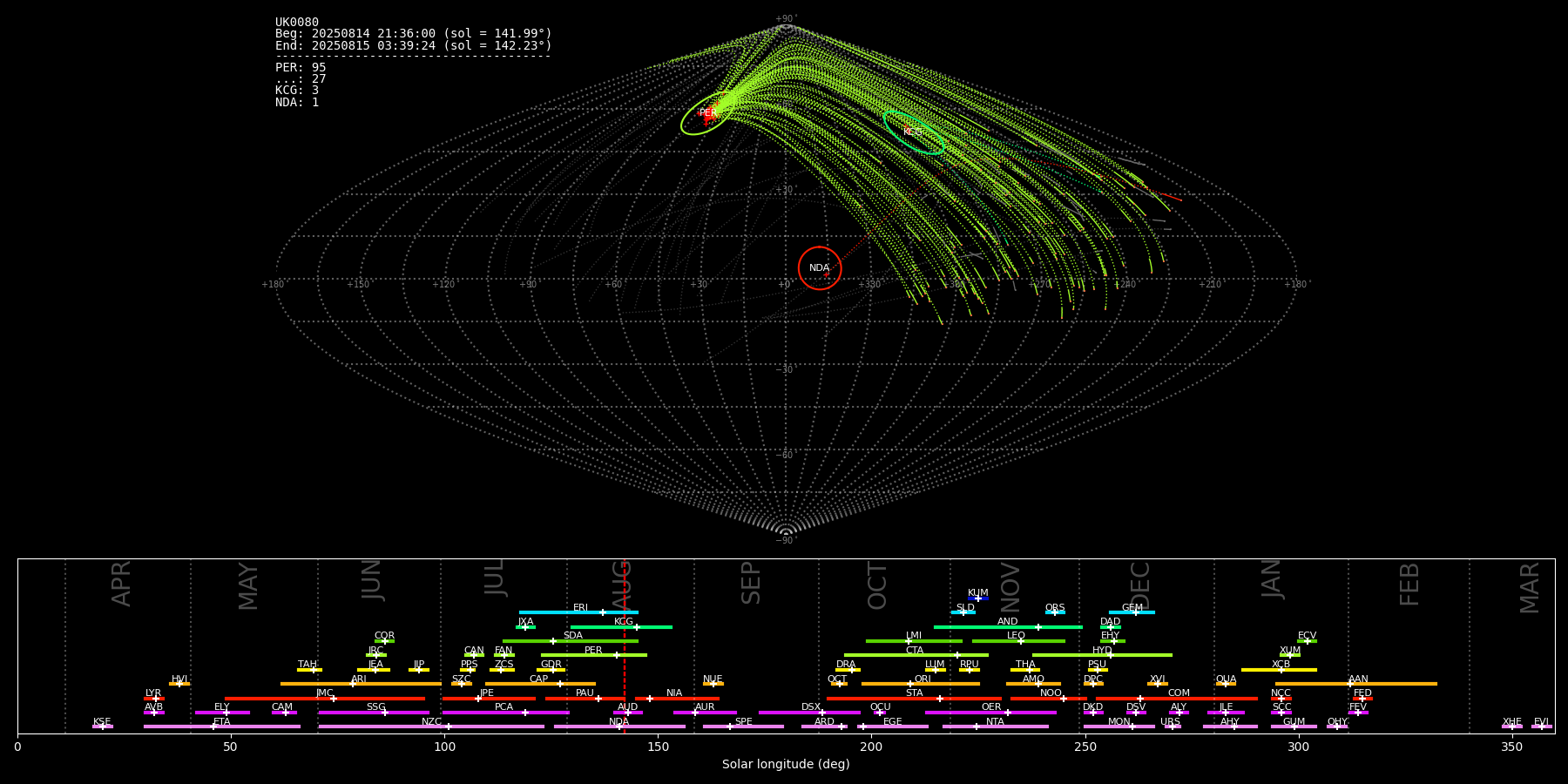Click the OER purple shower bar

[x=990, y=713]
